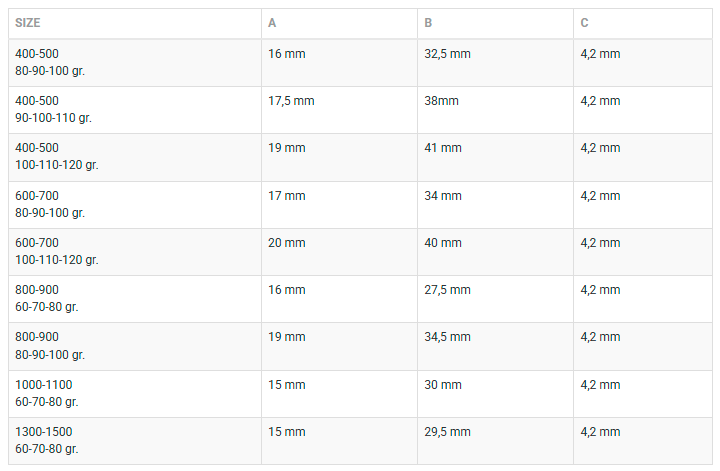Select the 400-500 90-100-110 gr. size cell
Image resolution: width=720 pixels, height=471 pixels.
53,109
